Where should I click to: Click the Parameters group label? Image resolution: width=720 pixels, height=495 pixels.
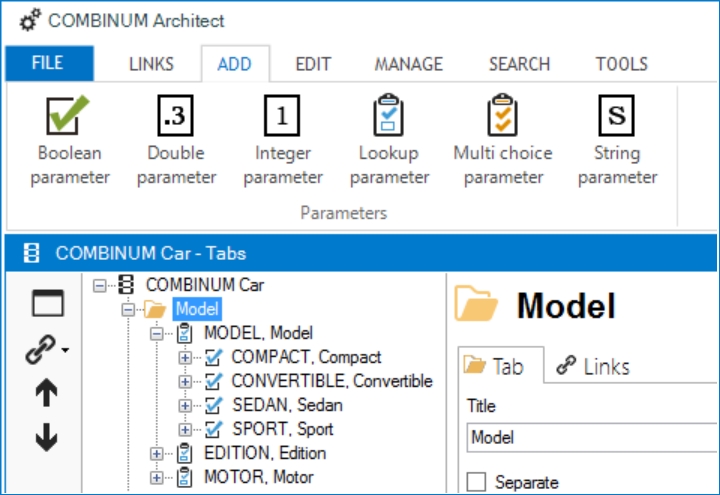click(343, 213)
